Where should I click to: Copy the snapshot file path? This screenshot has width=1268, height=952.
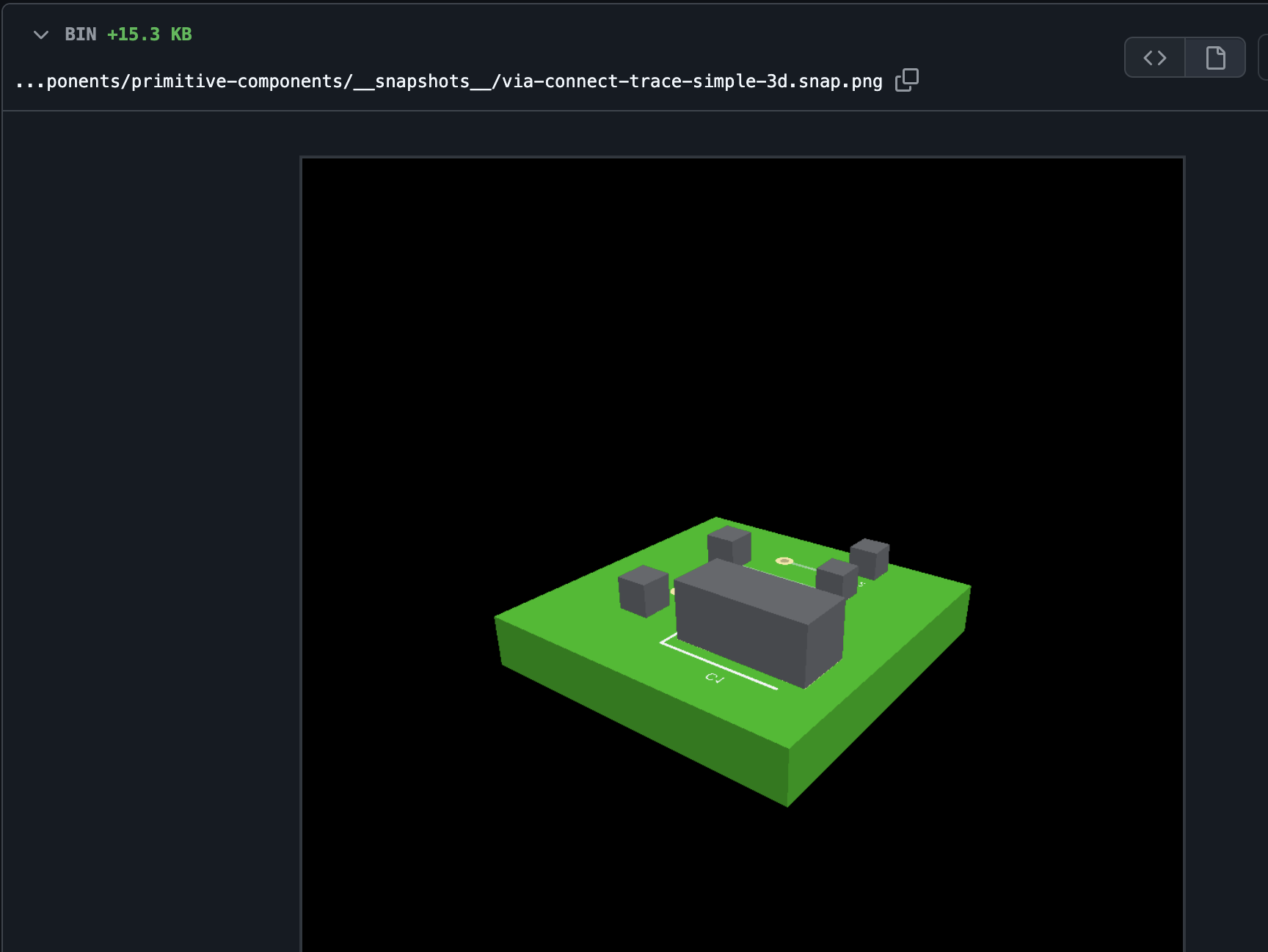907,80
